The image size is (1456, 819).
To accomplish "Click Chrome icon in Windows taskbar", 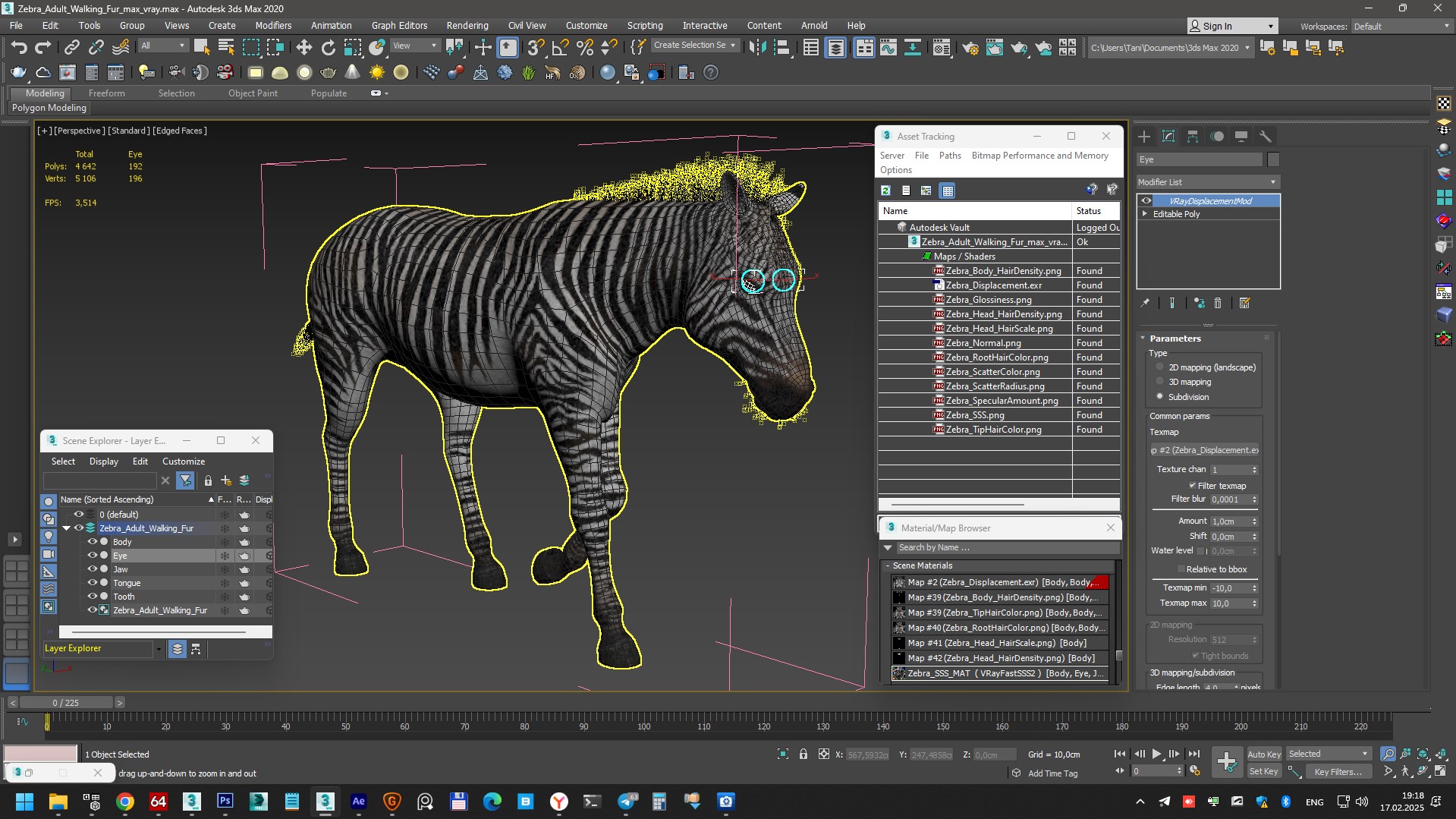I will pyautogui.click(x=125, y=802).
